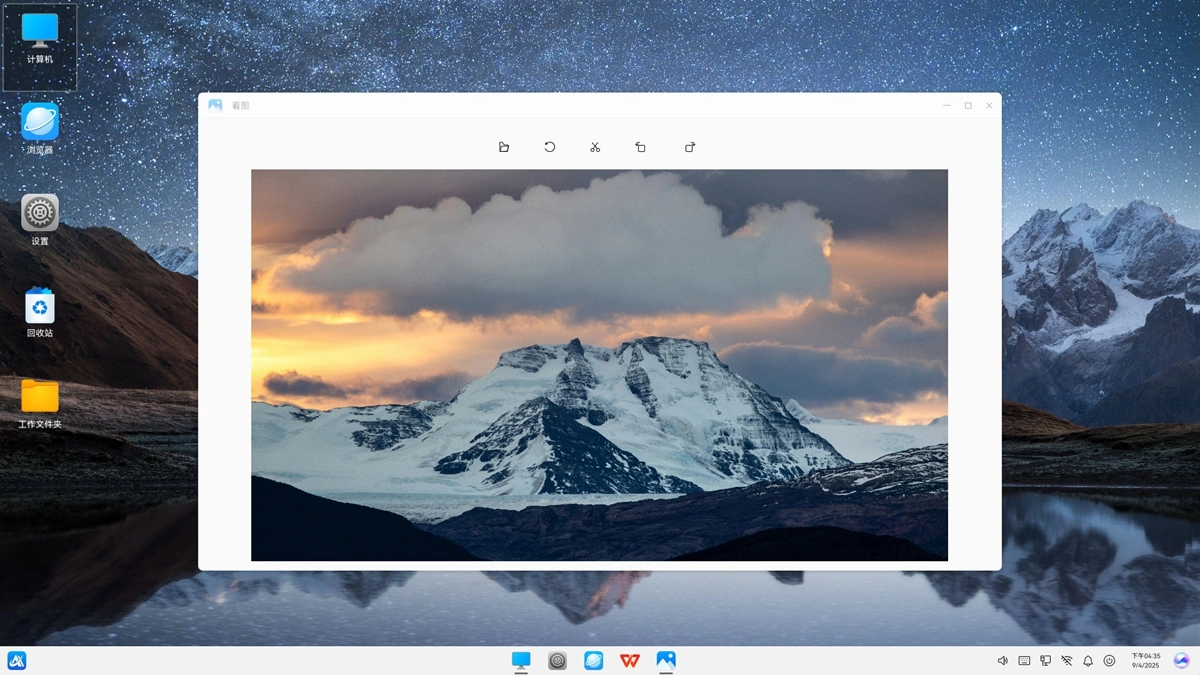Rotate the image clockwise

[x=690, y=147]
